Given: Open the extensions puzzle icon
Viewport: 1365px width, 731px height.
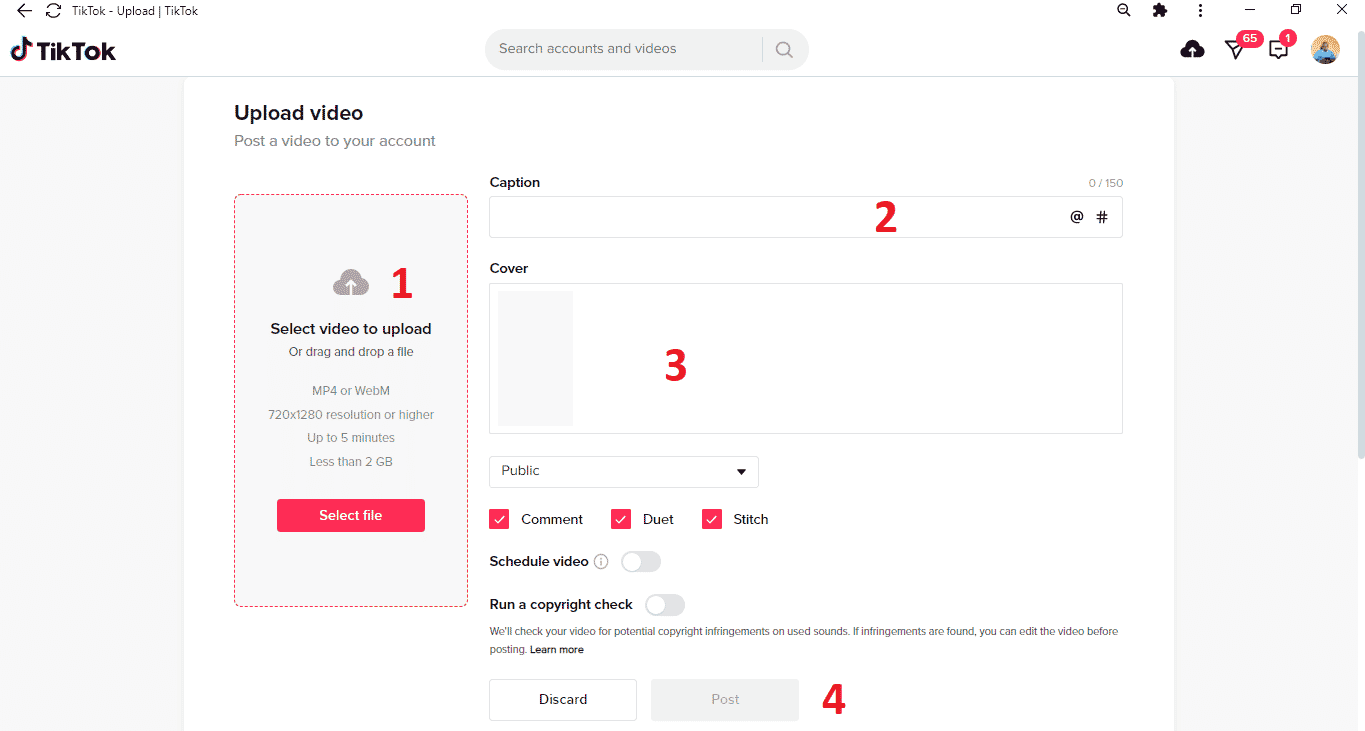Looking at the screenshot, I should click(1160, 10).
